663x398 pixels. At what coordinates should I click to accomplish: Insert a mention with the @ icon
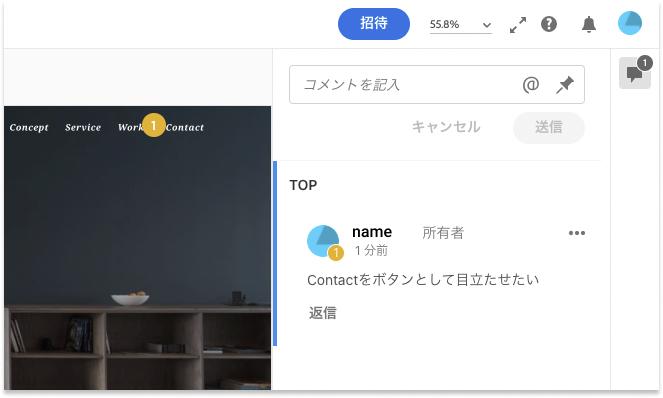(x=531, y=85)
